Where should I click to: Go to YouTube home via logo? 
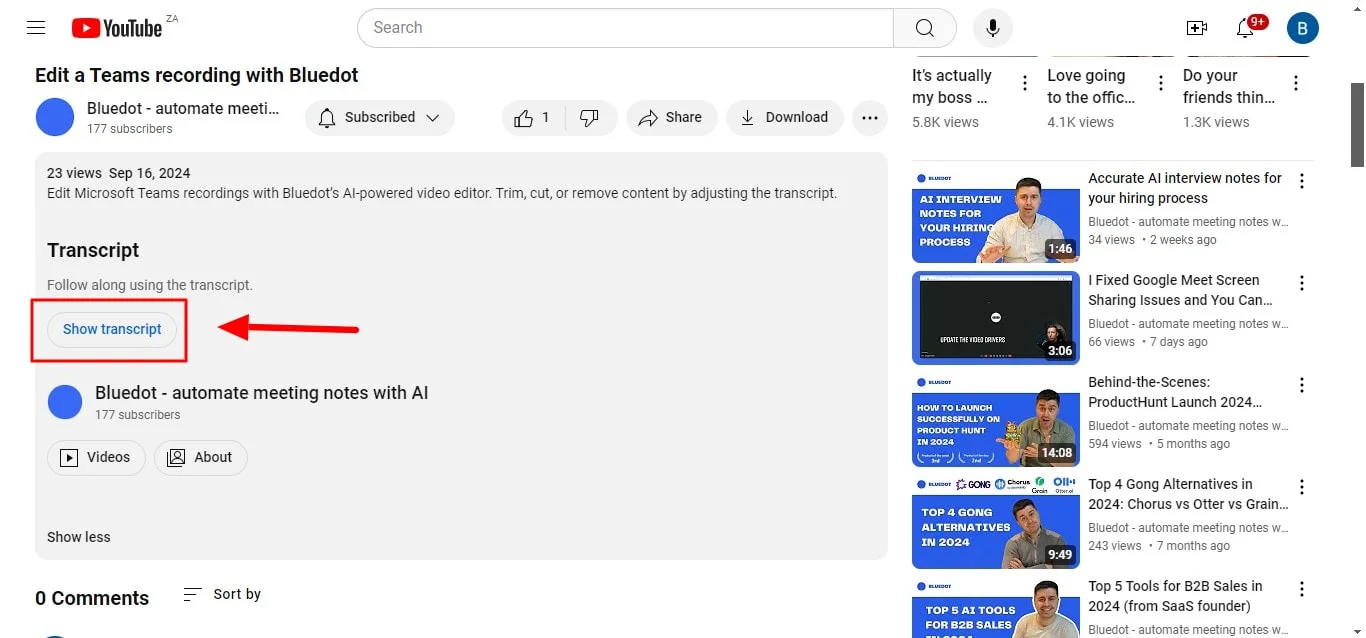117,28
